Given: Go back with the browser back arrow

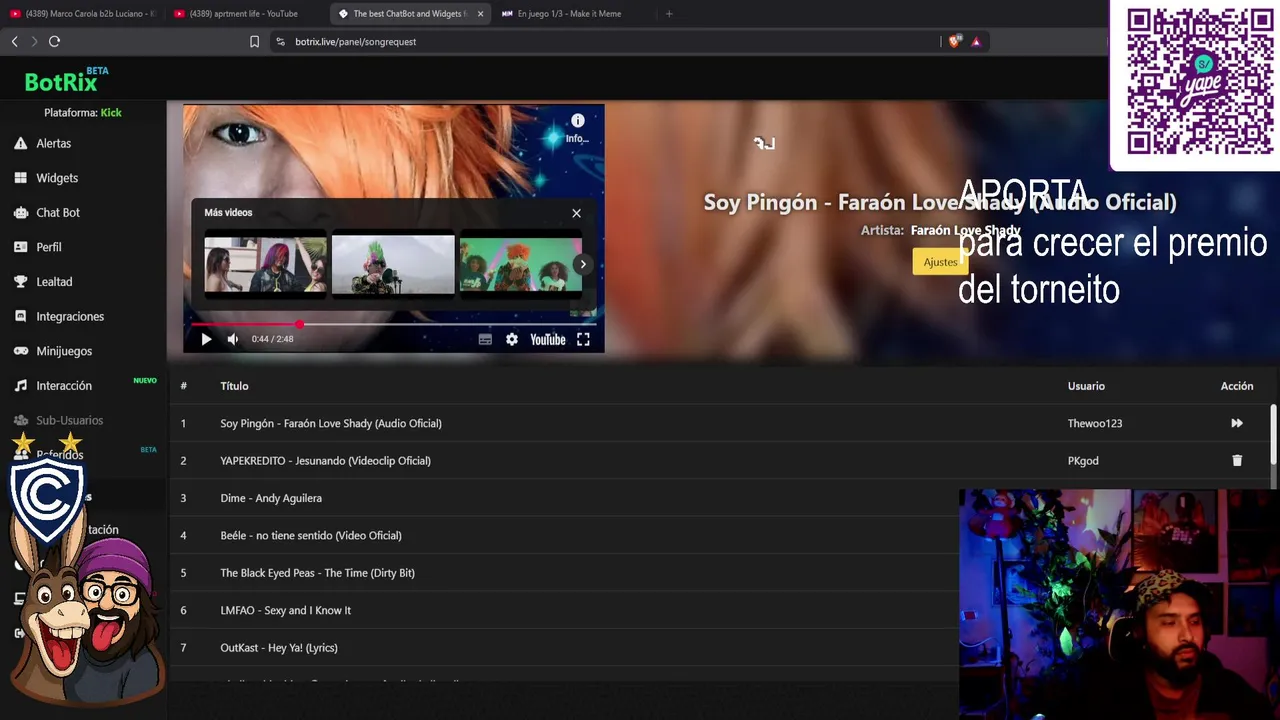Looking at the screenshot, I should point(14,41).
